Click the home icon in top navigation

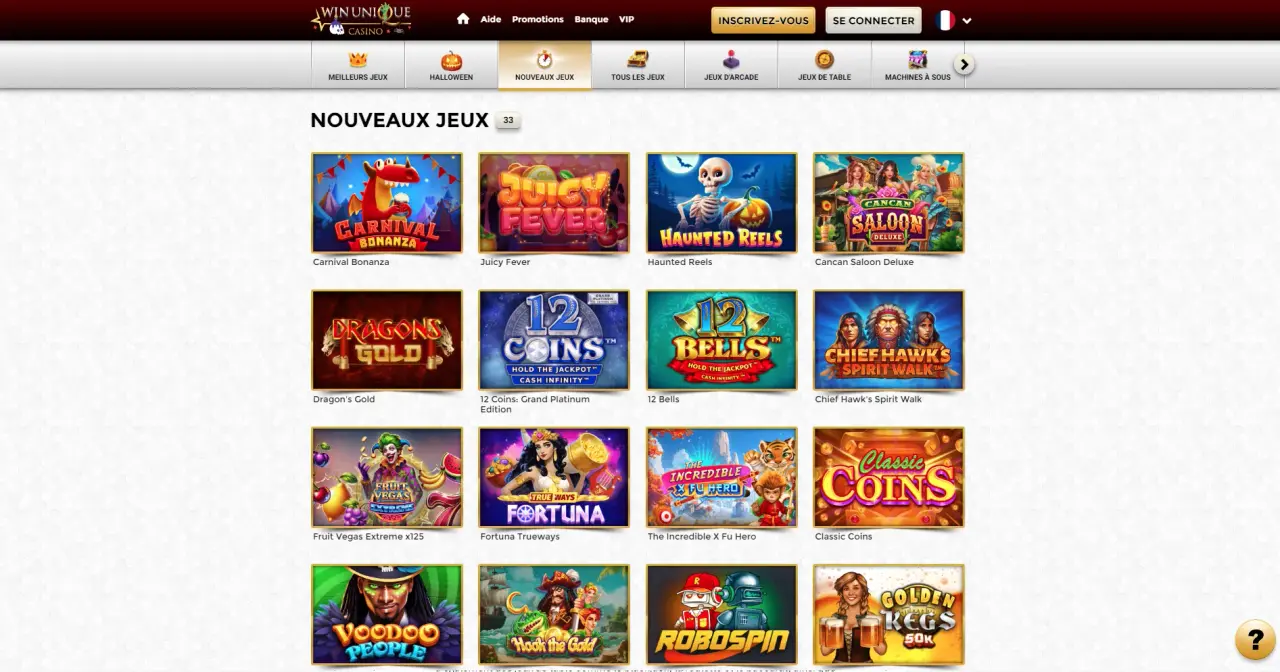[x=463, y=19]
